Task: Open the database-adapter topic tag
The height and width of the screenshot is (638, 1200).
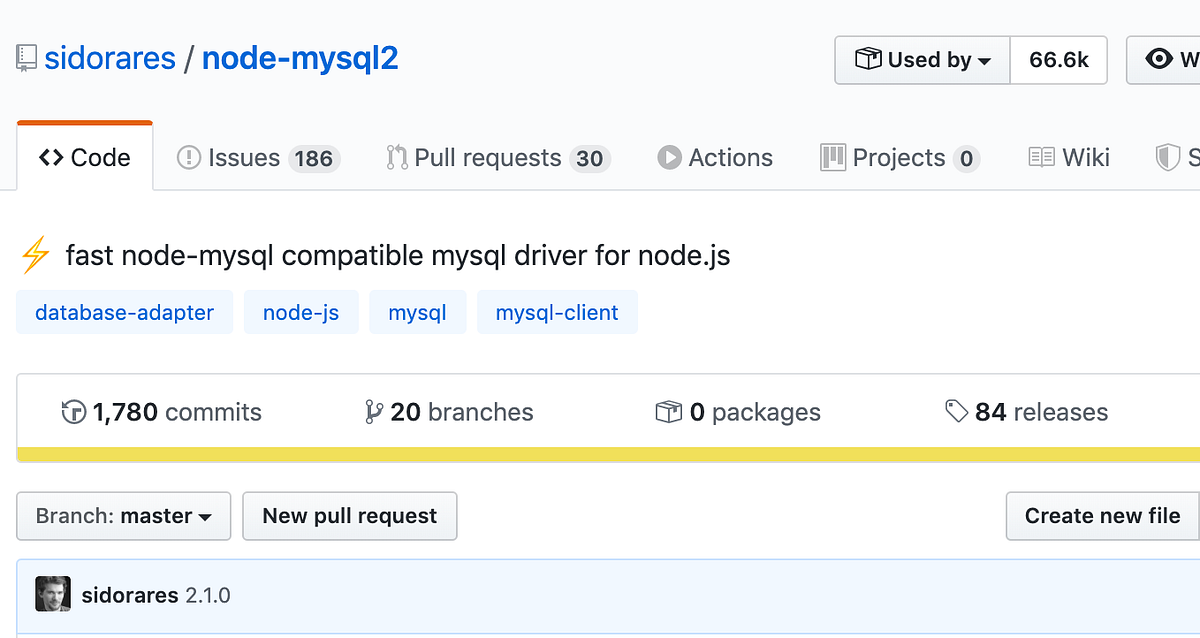Action: pos(124,312)
